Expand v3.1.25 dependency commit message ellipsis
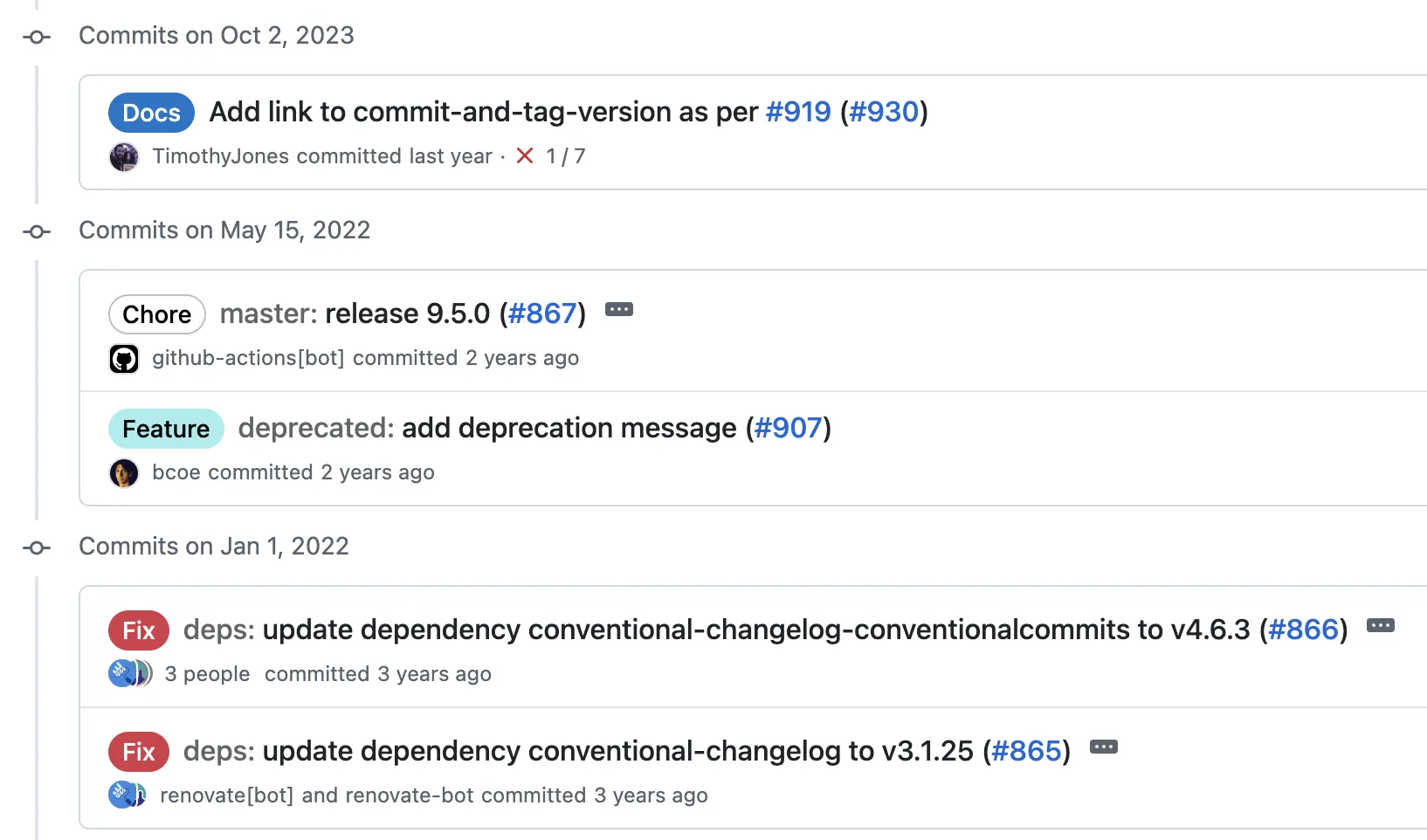Viewport: 1427px width, 840px height. (x=1104, y=747)
